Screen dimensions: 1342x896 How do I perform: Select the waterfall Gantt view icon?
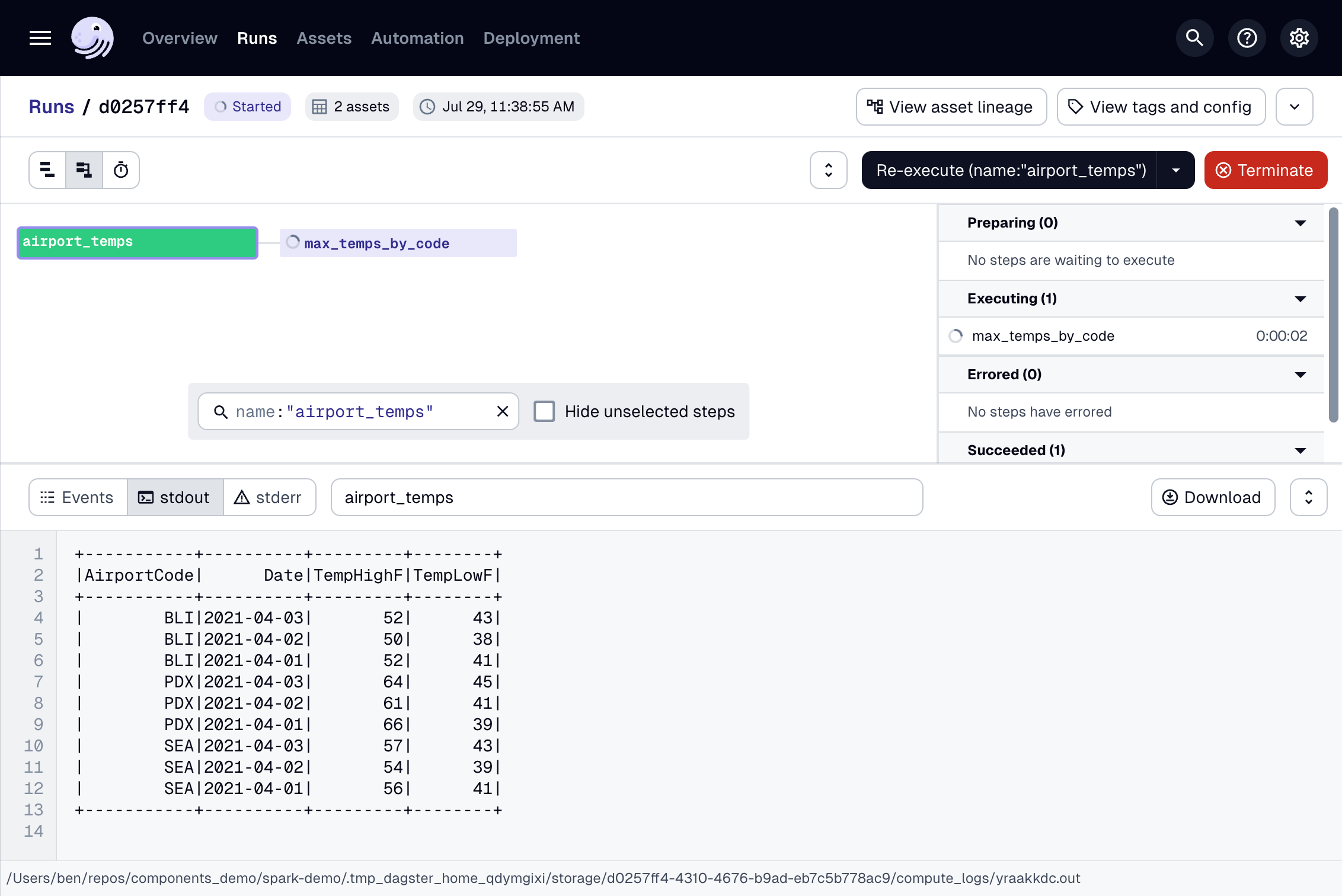point(84,170)
